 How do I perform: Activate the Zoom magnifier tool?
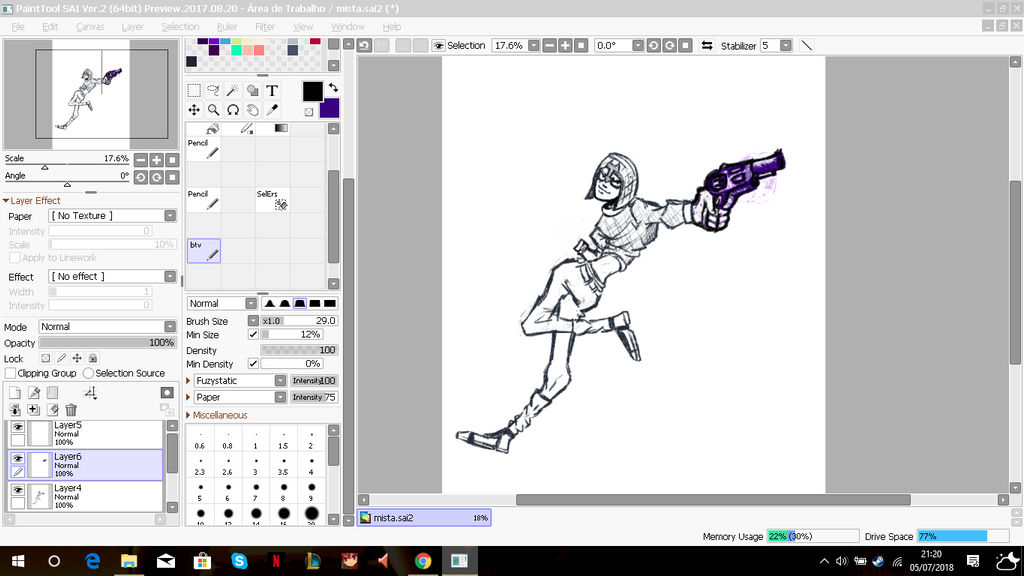coord(213,110)
